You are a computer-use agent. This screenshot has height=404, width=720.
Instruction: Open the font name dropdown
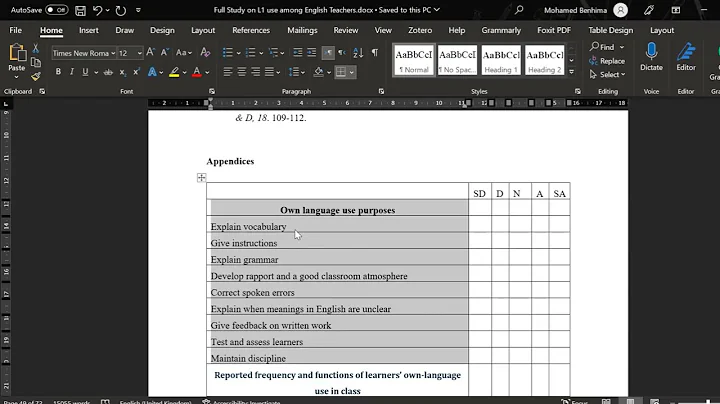click(x=113, y=53)
